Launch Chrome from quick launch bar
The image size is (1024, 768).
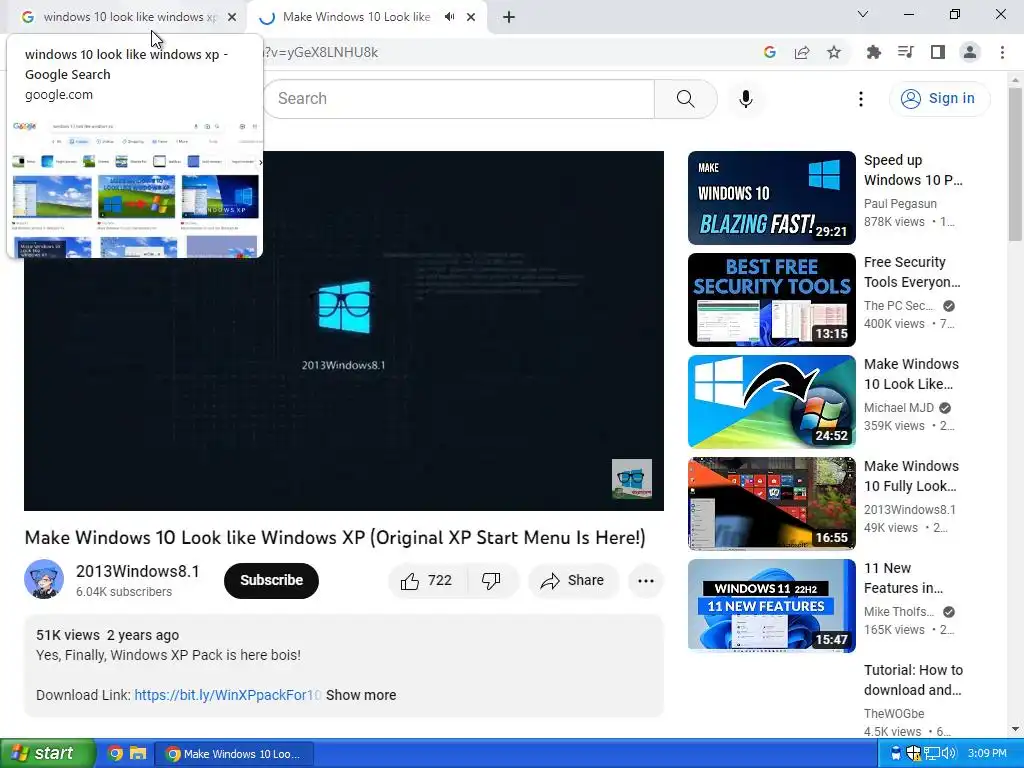115,754
